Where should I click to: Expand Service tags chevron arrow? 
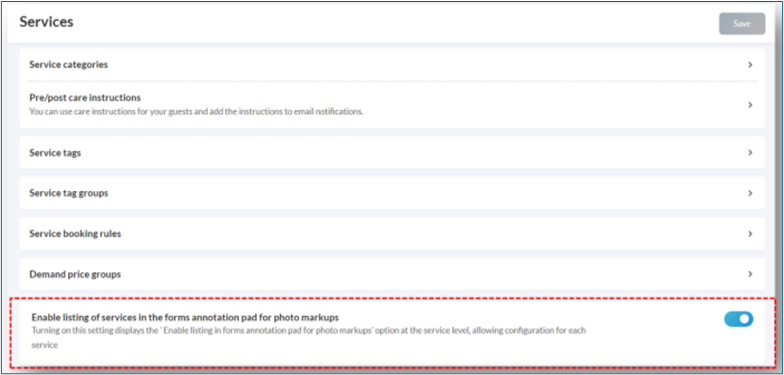coord(750,152)
